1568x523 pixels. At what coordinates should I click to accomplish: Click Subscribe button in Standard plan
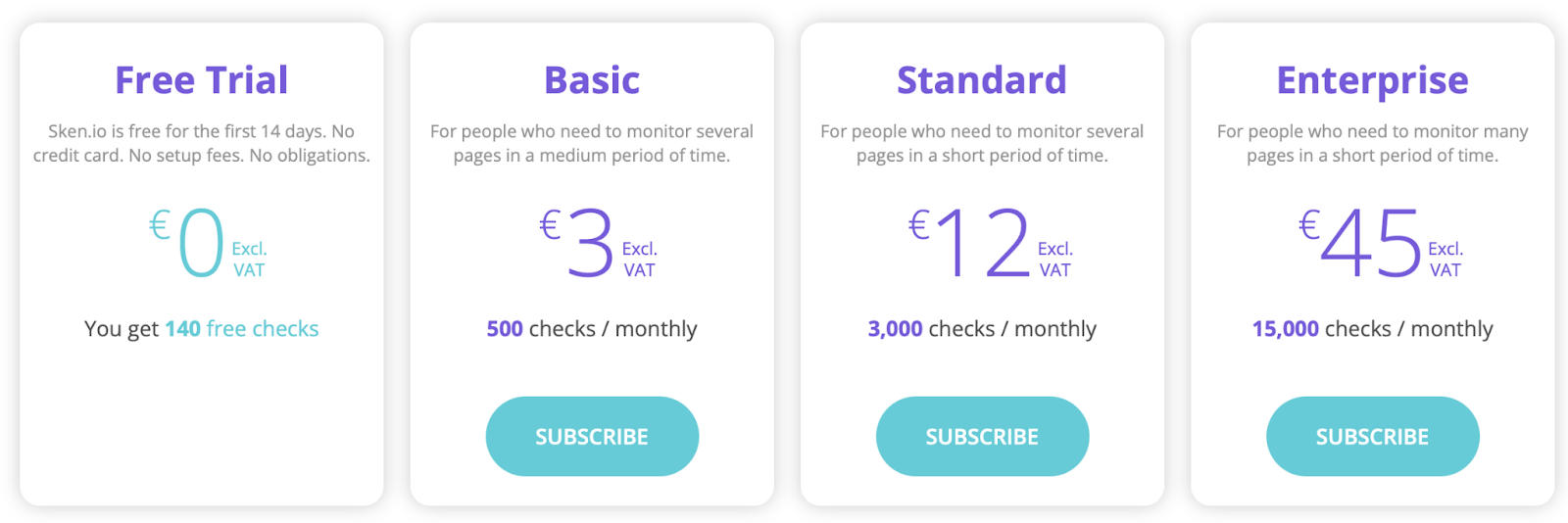coord(982,437)
